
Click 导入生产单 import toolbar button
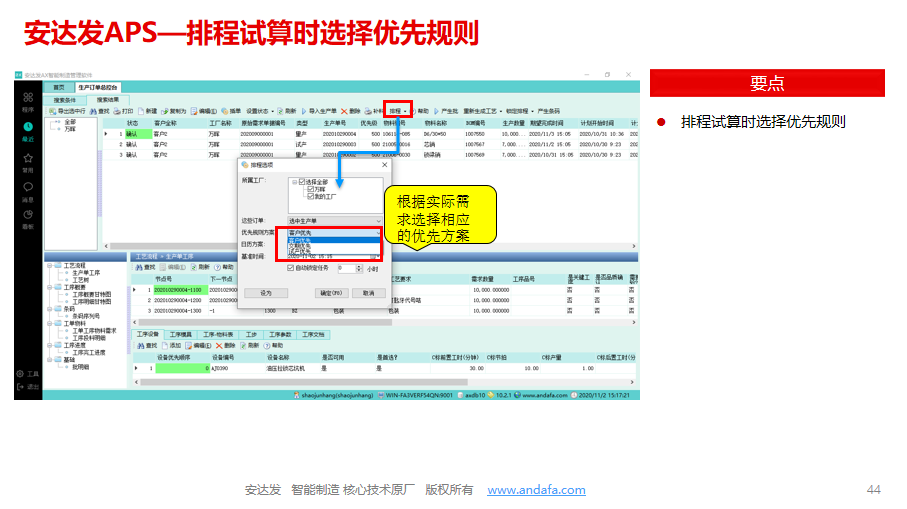click(319, 111)
